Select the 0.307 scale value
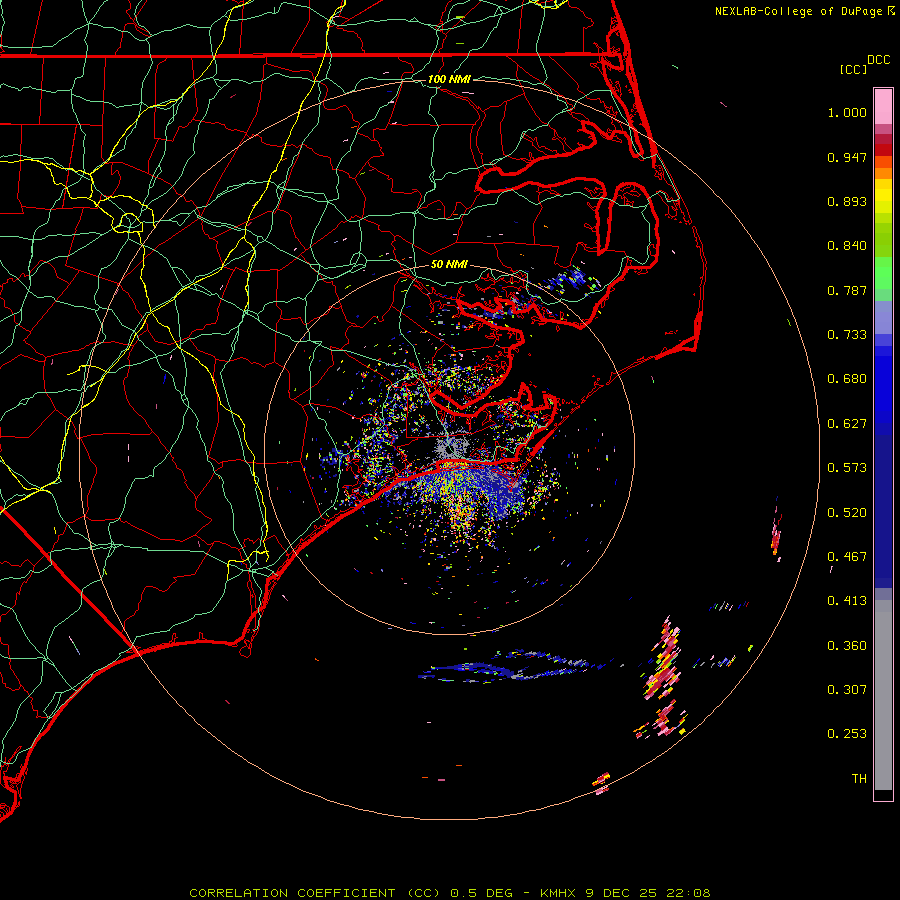 (x=847, y=690)
